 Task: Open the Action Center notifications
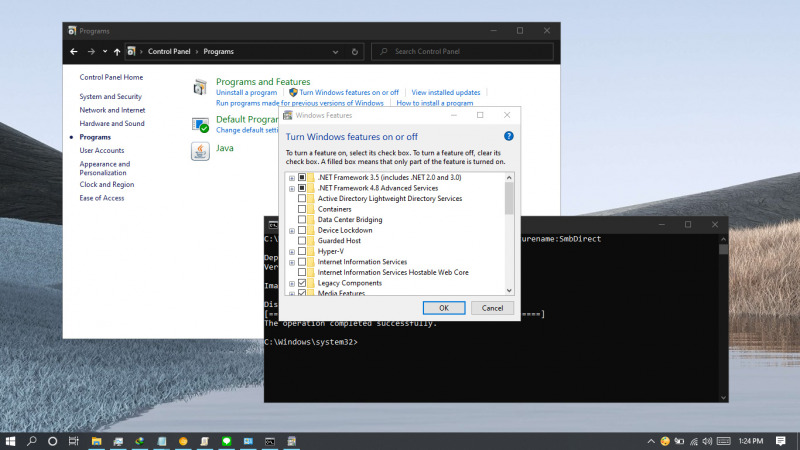[781, 441]
